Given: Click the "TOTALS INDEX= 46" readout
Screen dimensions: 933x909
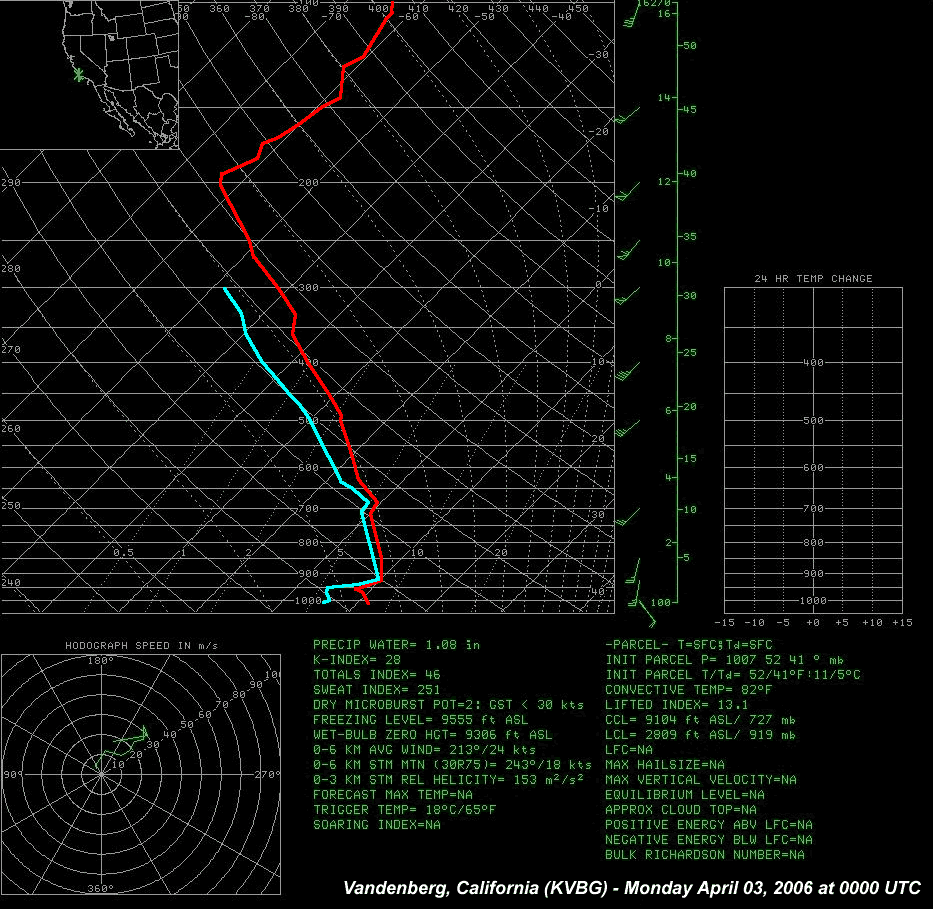Looking at the screenshot, I should [x=377, y=675].
